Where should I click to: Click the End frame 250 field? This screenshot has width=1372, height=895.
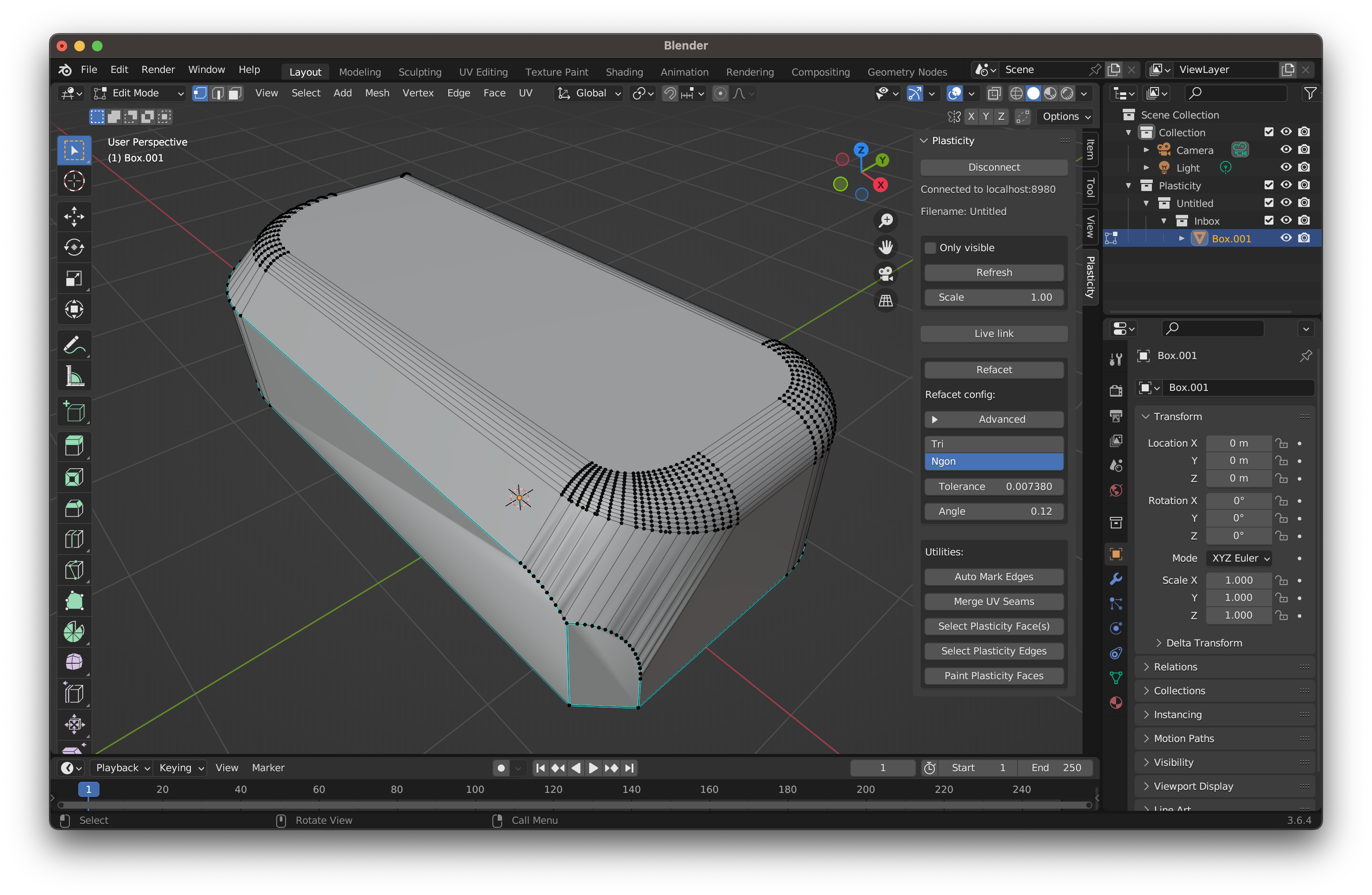click(1056, 768)
